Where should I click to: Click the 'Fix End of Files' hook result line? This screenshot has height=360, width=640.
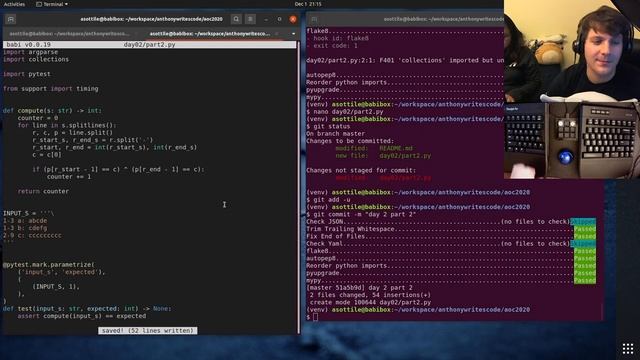pos(451,236)
